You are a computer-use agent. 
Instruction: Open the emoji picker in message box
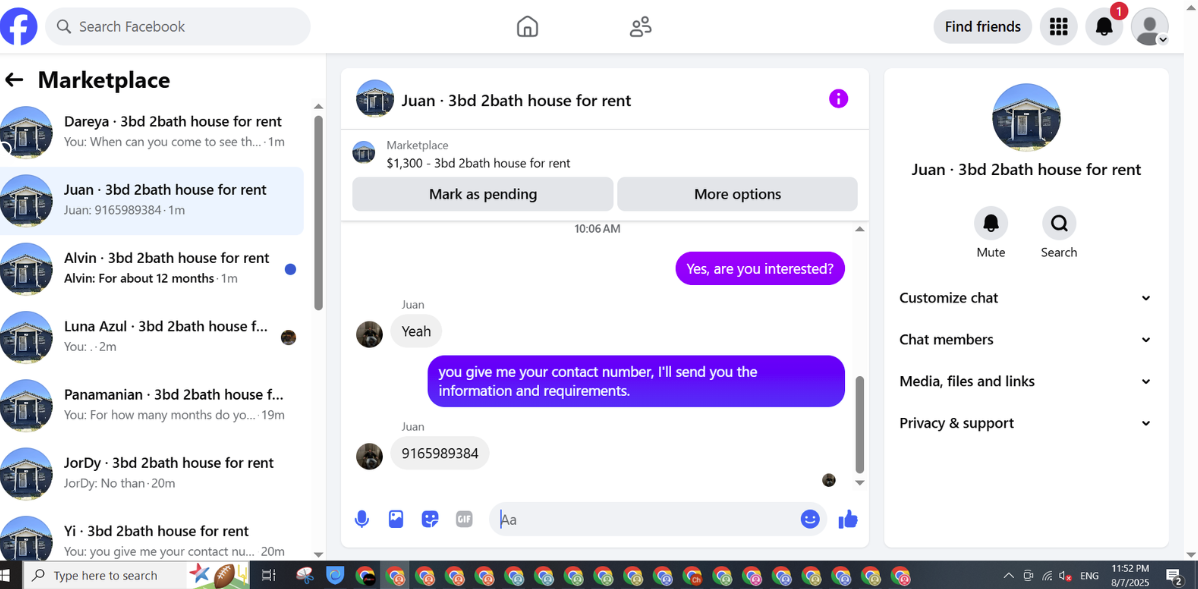810,519
